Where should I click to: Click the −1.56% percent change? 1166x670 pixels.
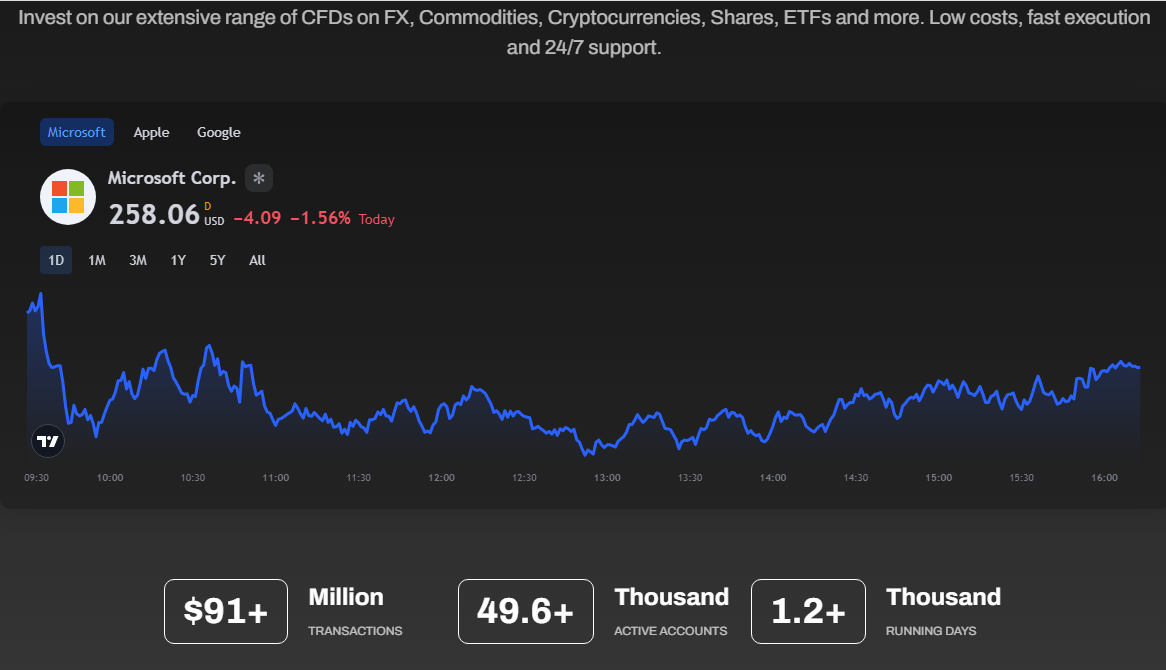(x=320, y=218)
